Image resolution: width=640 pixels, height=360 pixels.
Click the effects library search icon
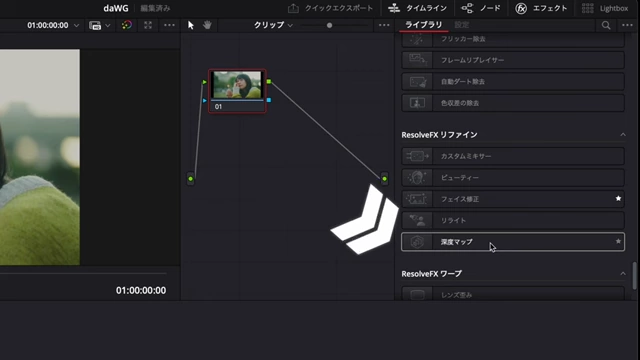point(606,25)
